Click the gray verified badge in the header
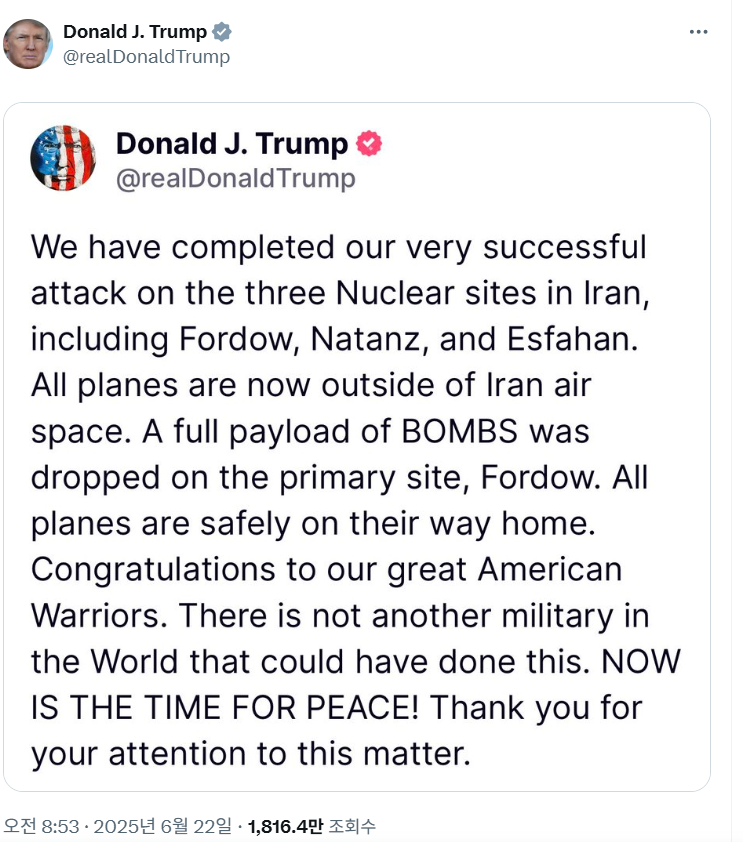 (222, 30)
